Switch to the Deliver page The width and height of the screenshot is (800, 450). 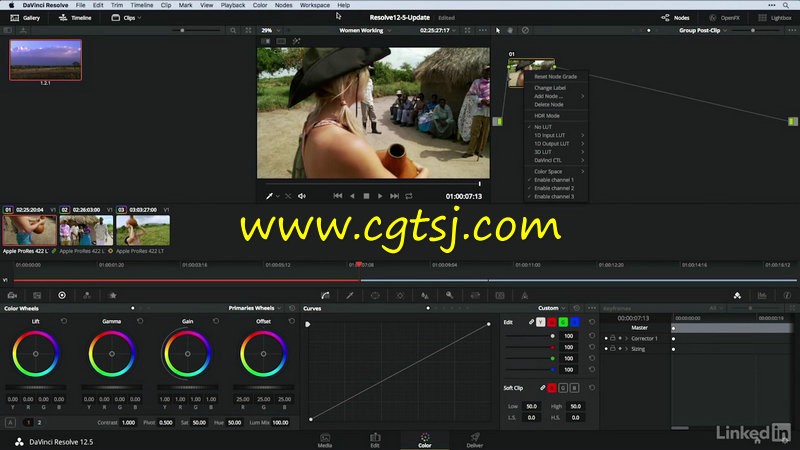pyautogui.click(x=474, y=441)
